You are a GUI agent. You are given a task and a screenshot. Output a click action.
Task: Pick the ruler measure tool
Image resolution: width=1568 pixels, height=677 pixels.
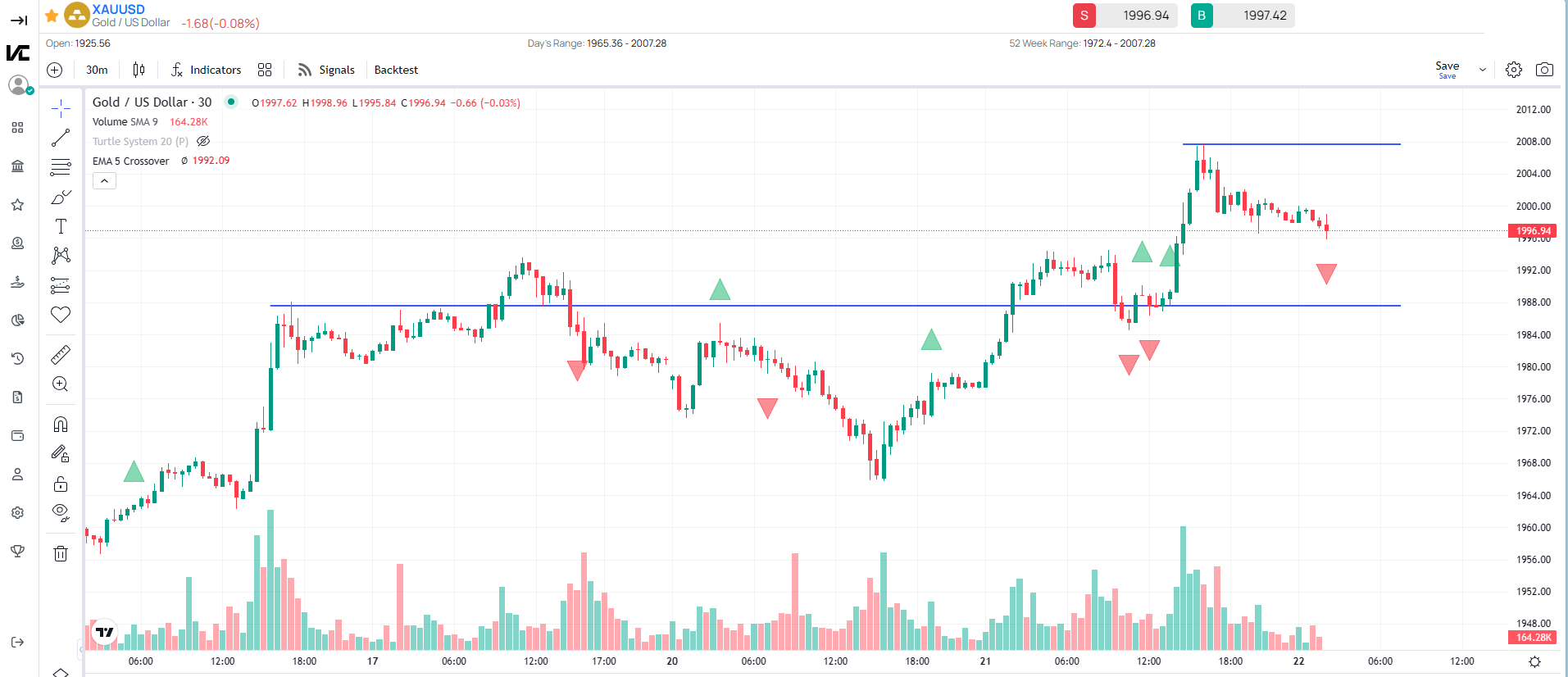[61, 354]
